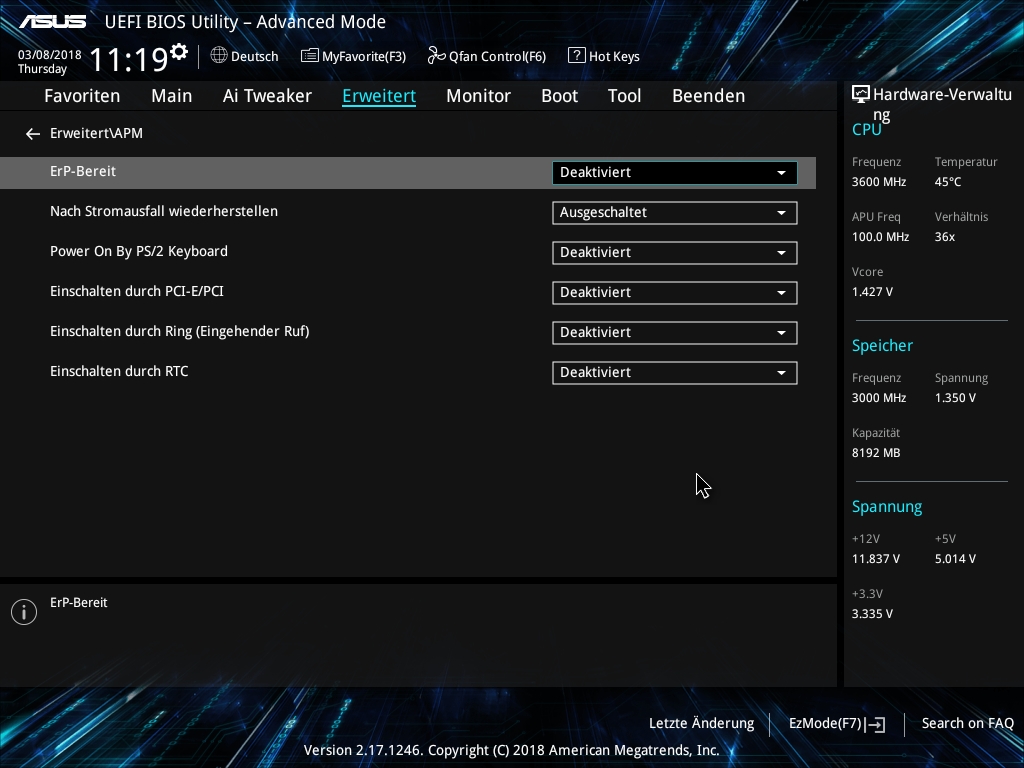The height and width of the screenshot is (768, 1024).
Task: Click the +3.3V reading 3.335 V
Action: pyautogui.click(x=872, y=614)
